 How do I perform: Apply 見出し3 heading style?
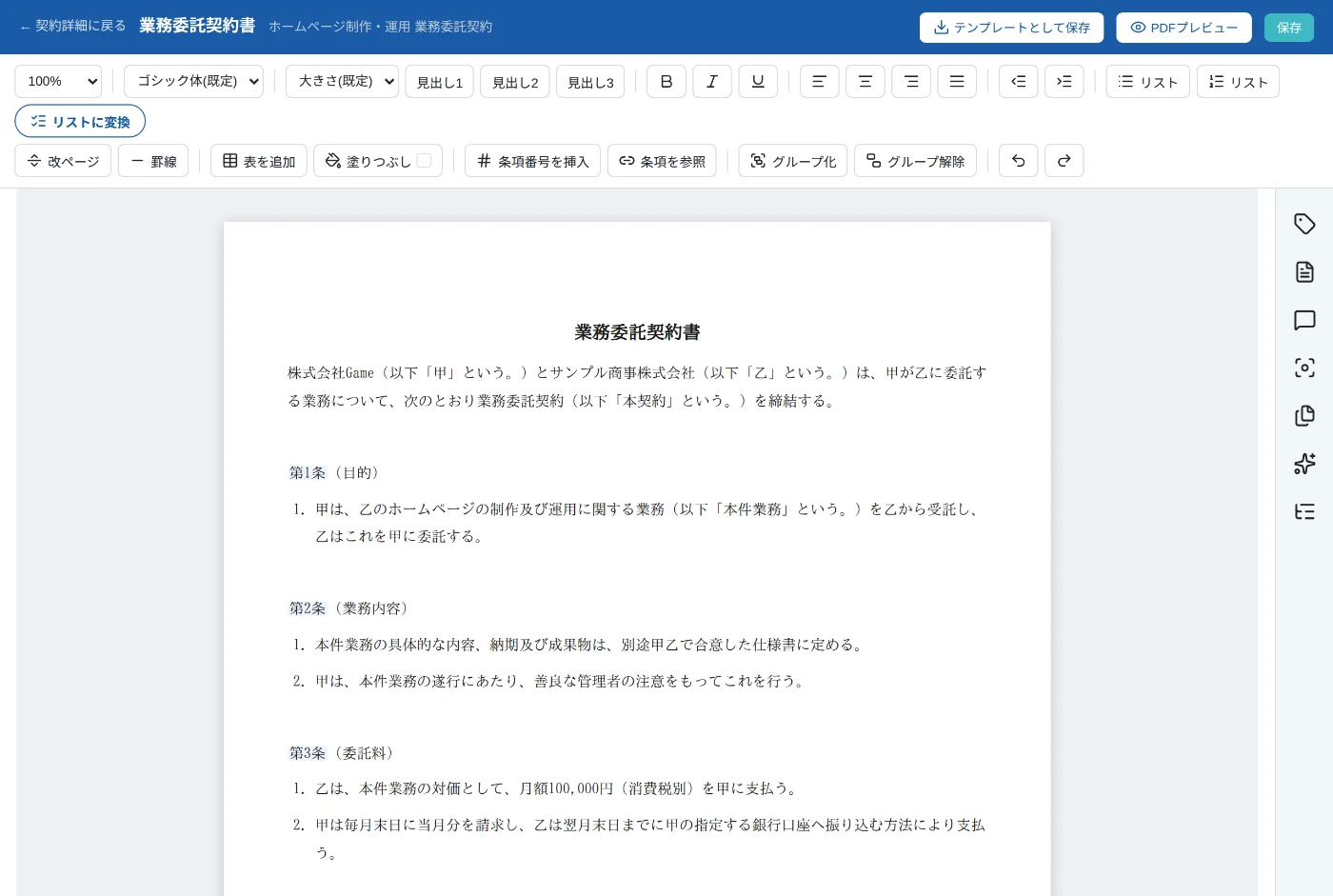click(590, 82)
